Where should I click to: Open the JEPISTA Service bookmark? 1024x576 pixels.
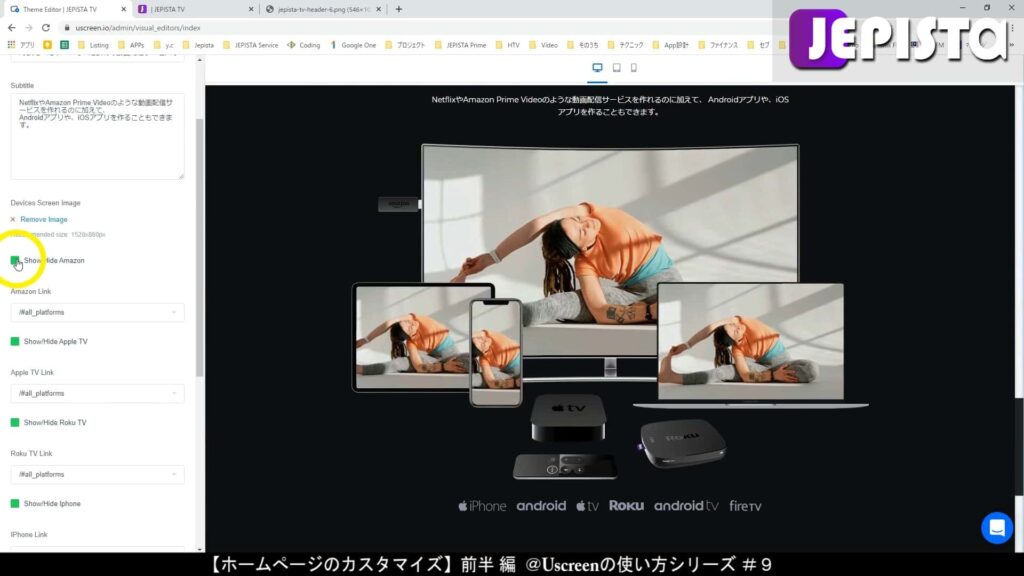(x=251, y=45)
